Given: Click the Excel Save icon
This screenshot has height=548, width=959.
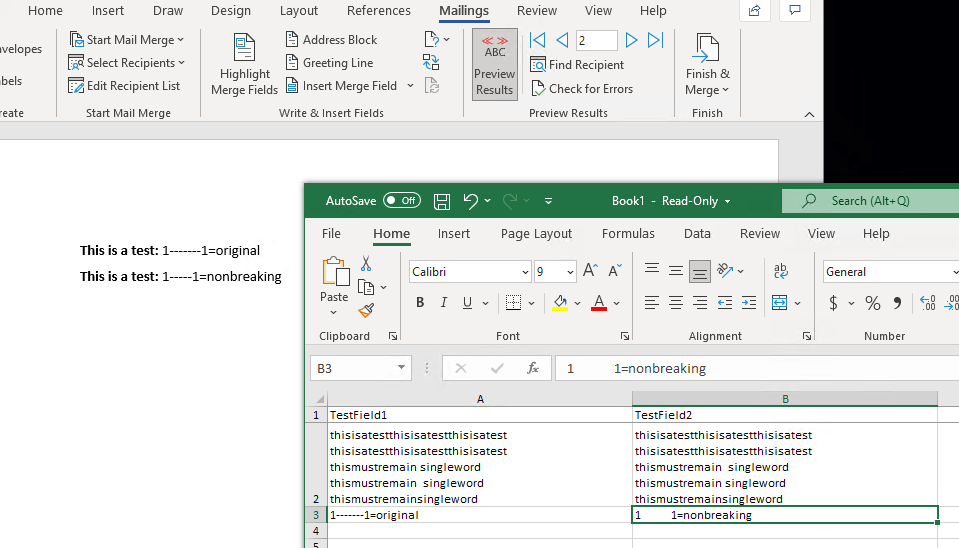Looking at the screenshot, I should coord(442,201).
